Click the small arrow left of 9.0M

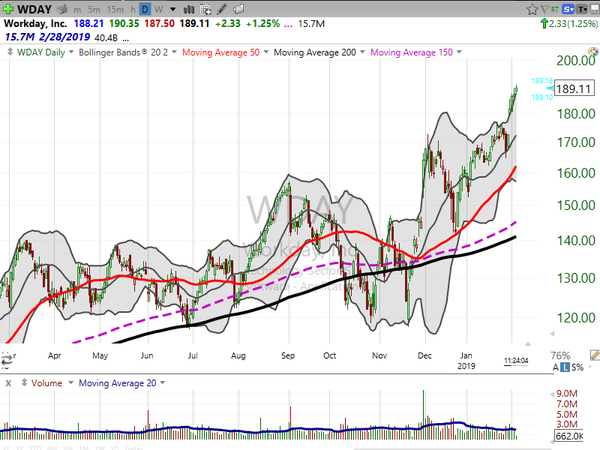pyautogui.click(x=552, y=394)
